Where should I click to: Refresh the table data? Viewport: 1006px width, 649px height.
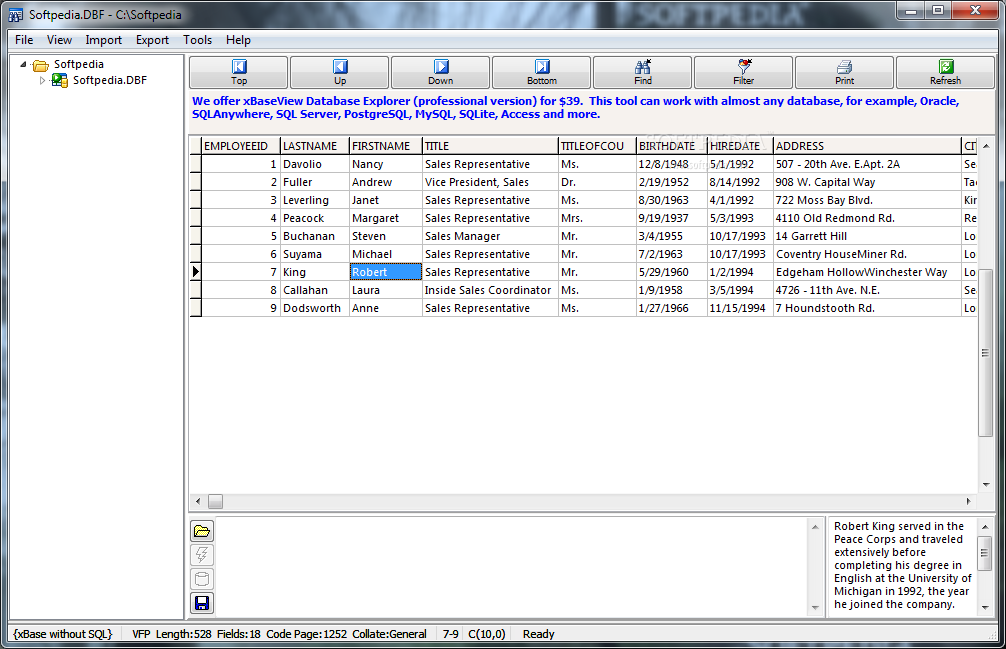pos(945,72)
